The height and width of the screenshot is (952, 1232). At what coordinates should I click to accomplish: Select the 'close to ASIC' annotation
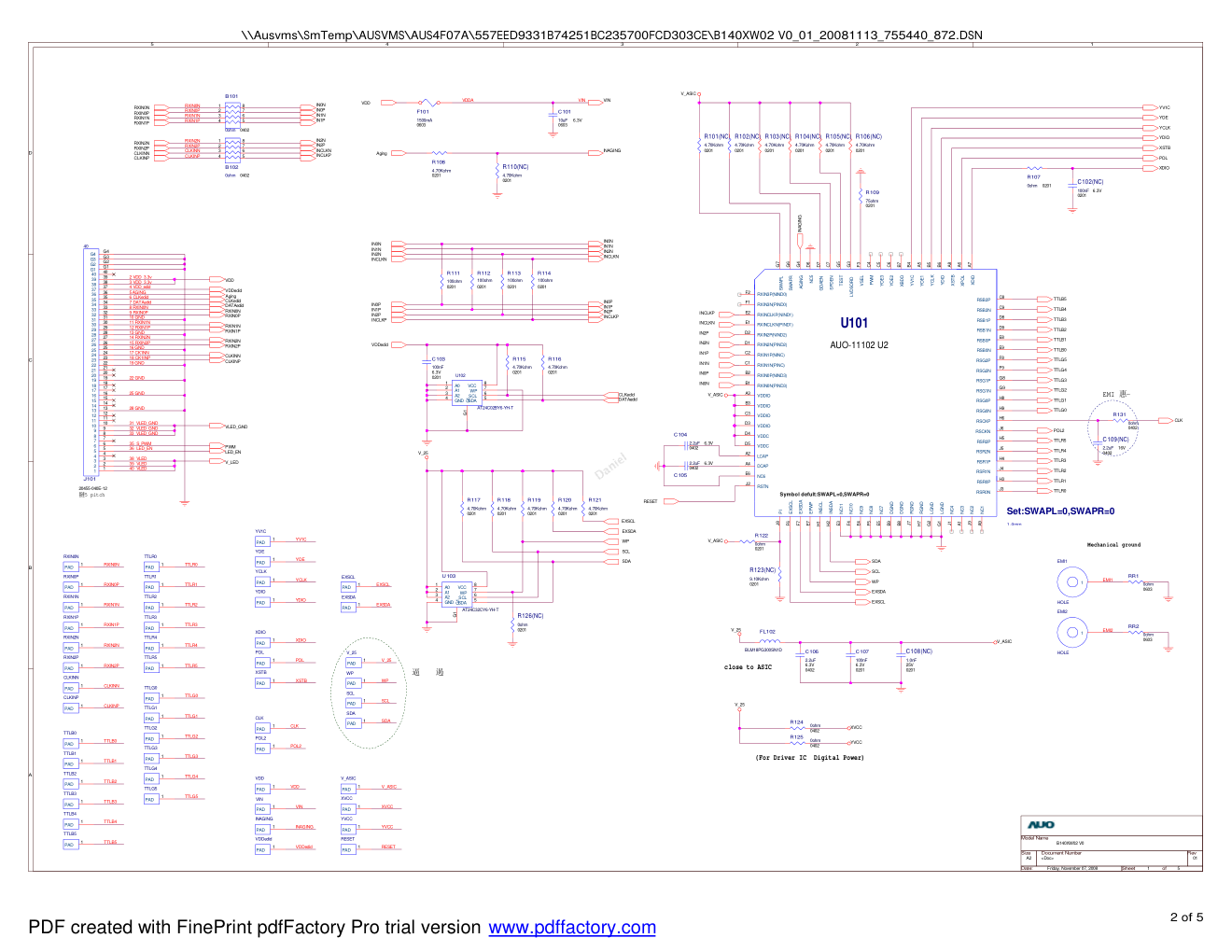point(748,667)
